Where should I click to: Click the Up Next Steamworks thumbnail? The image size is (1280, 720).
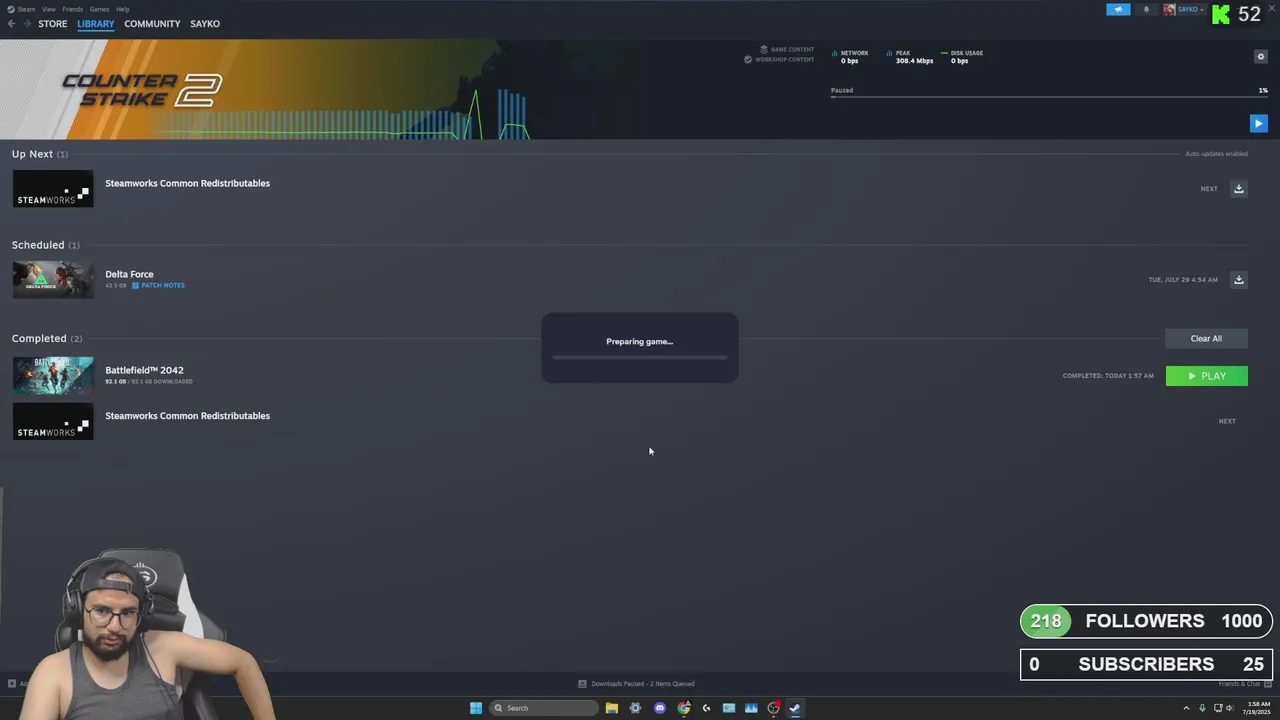53,189
